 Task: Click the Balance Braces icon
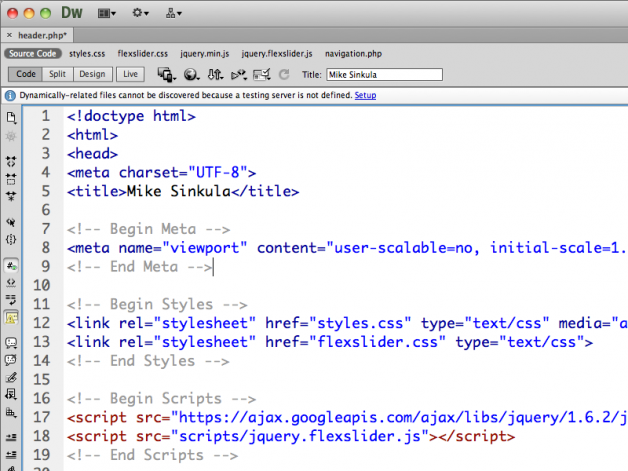11,240
